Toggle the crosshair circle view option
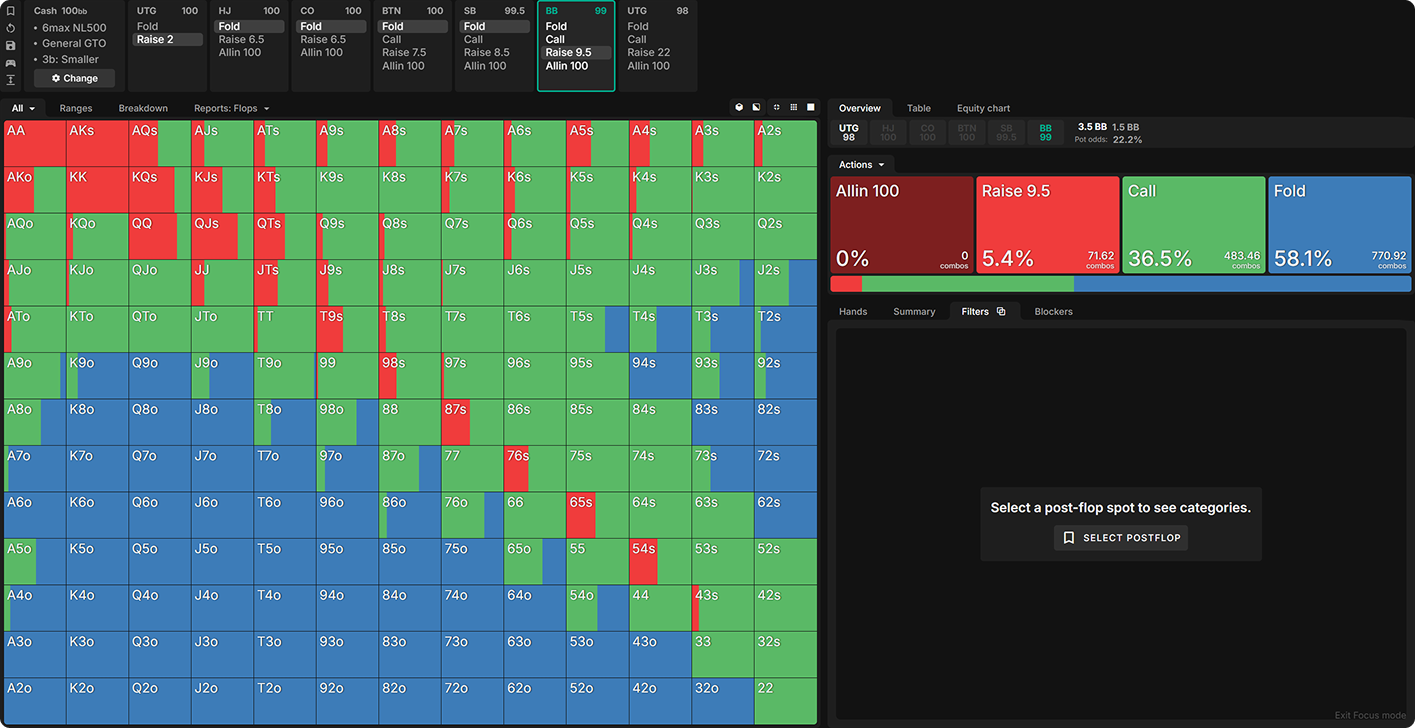The image size is (1415, 728). (776, 107)
